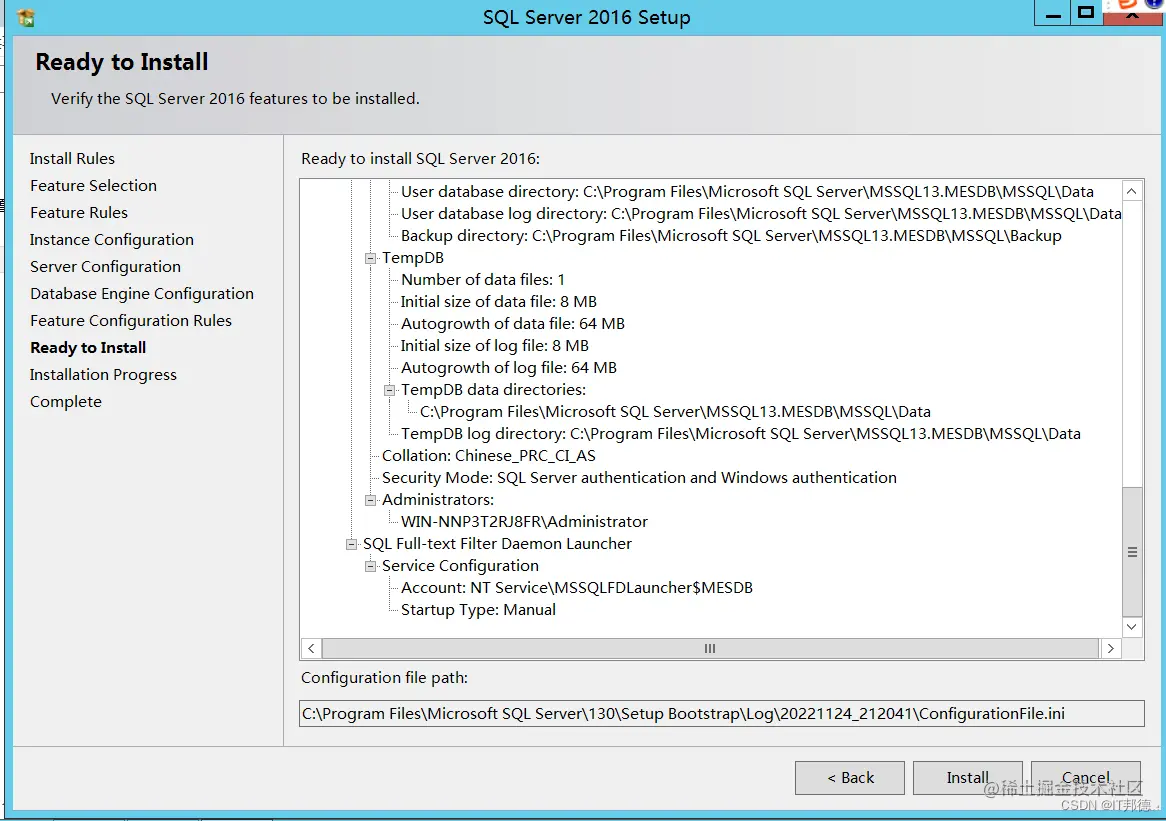Viewport: 1166px width, 821px height.
Task: Click the horizontal scrollbar thumb
Action: 710,648
